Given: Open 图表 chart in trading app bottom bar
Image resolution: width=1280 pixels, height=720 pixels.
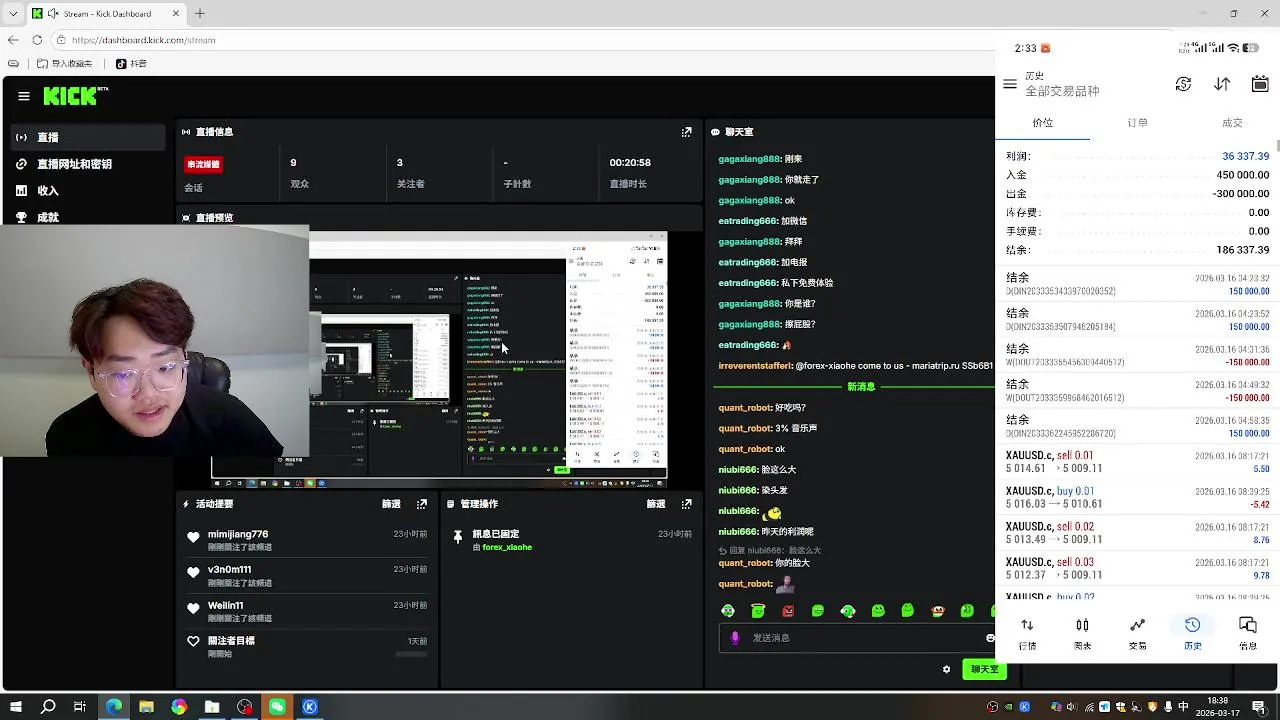Looking at the screenshot, I should pyautogui.click(x=1082, y=633).
